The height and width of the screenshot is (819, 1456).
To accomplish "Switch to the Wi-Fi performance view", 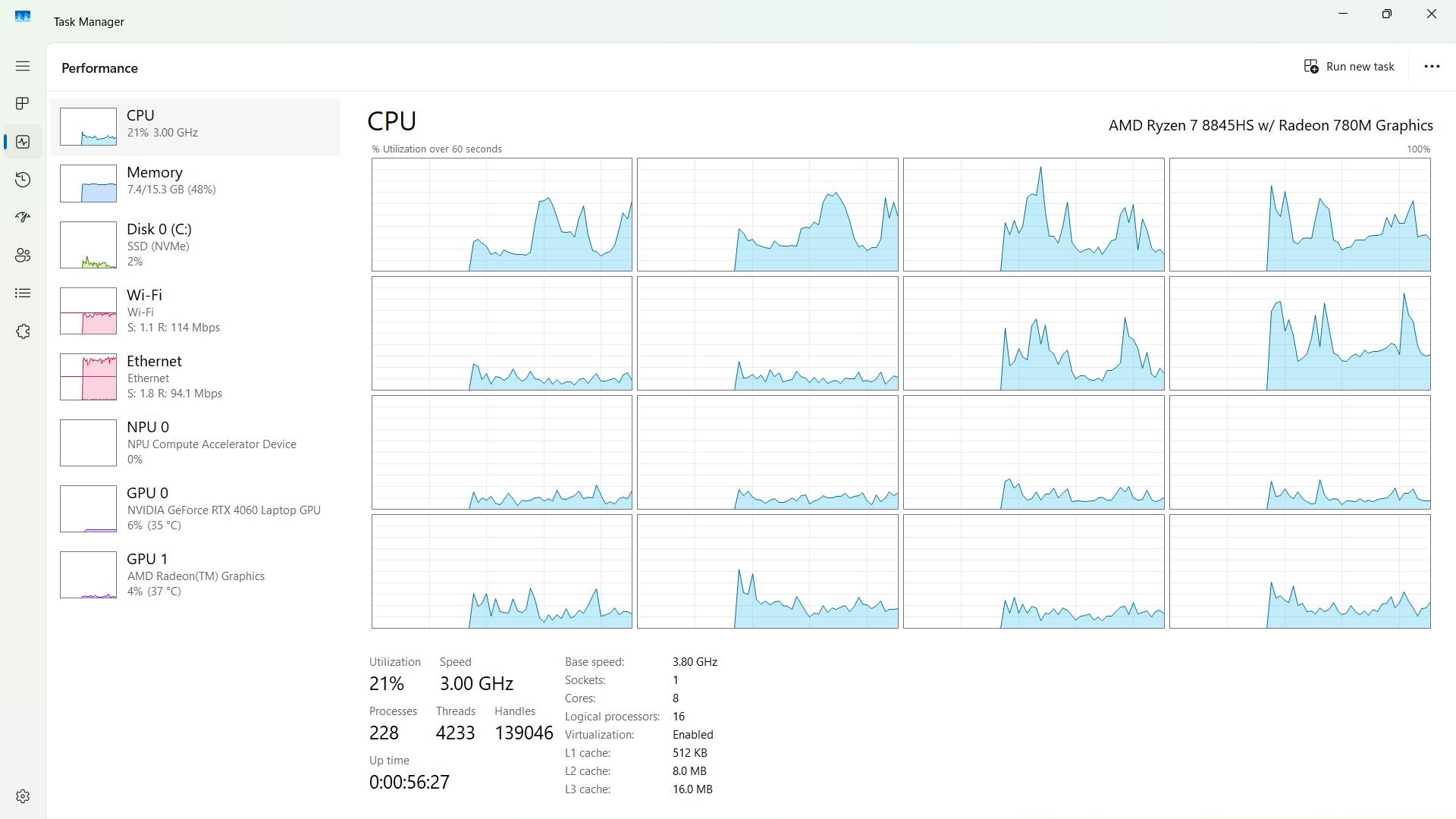I will (x=196, y=310).
